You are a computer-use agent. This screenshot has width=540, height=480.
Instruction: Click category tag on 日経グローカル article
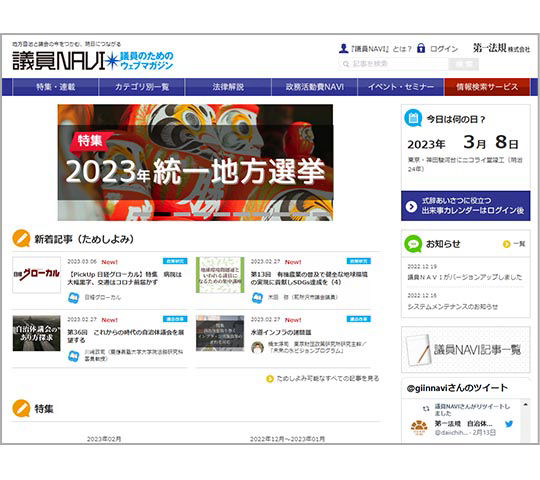coord(175,261)
